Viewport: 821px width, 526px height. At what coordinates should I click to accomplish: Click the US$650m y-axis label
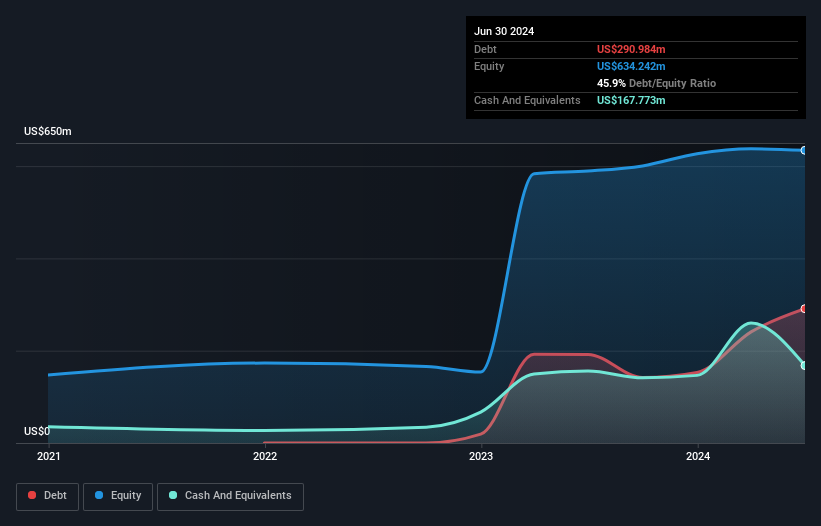point(48,131)
